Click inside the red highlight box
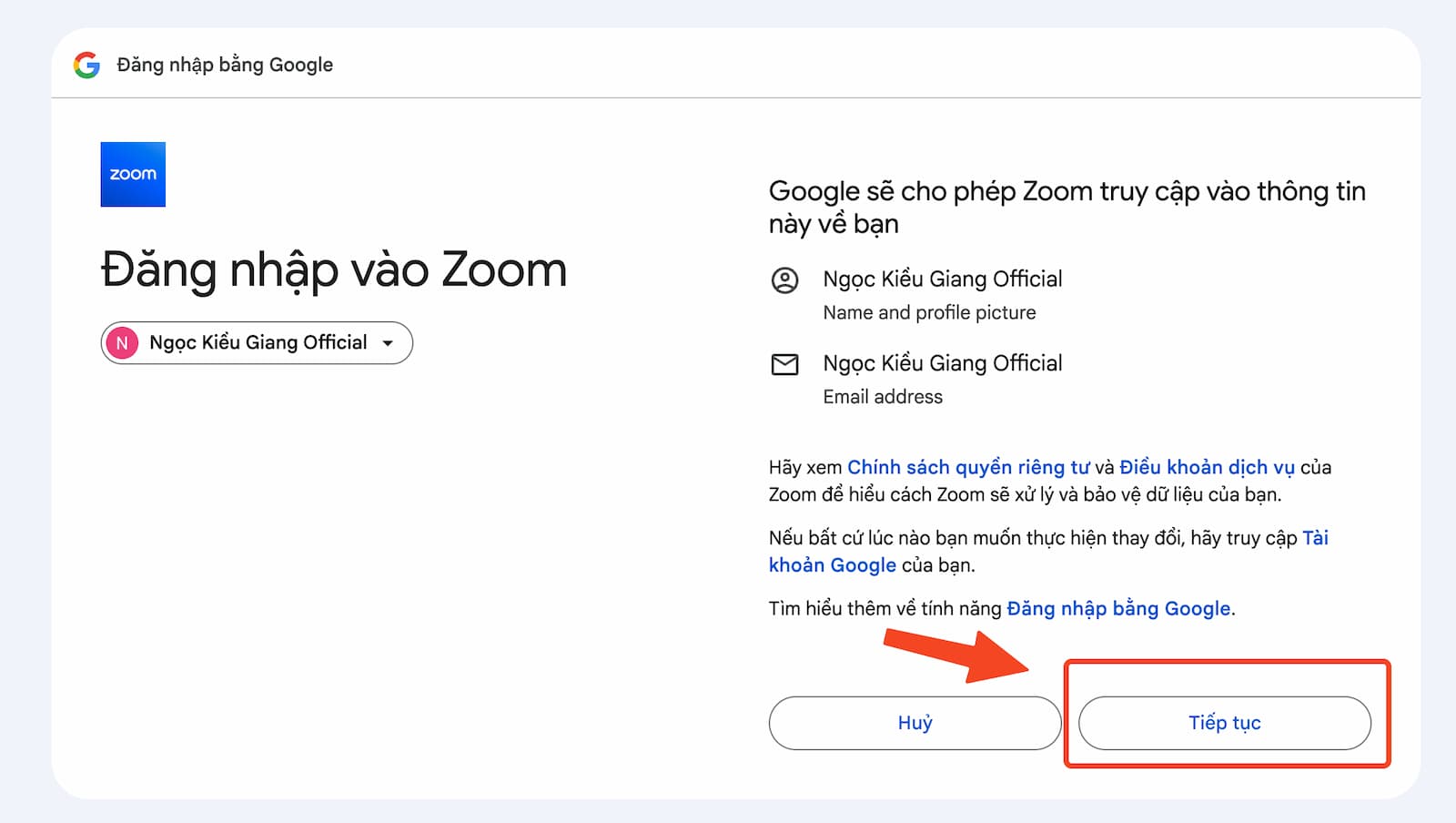1456x823 pixels. (x=1225, y=722)
